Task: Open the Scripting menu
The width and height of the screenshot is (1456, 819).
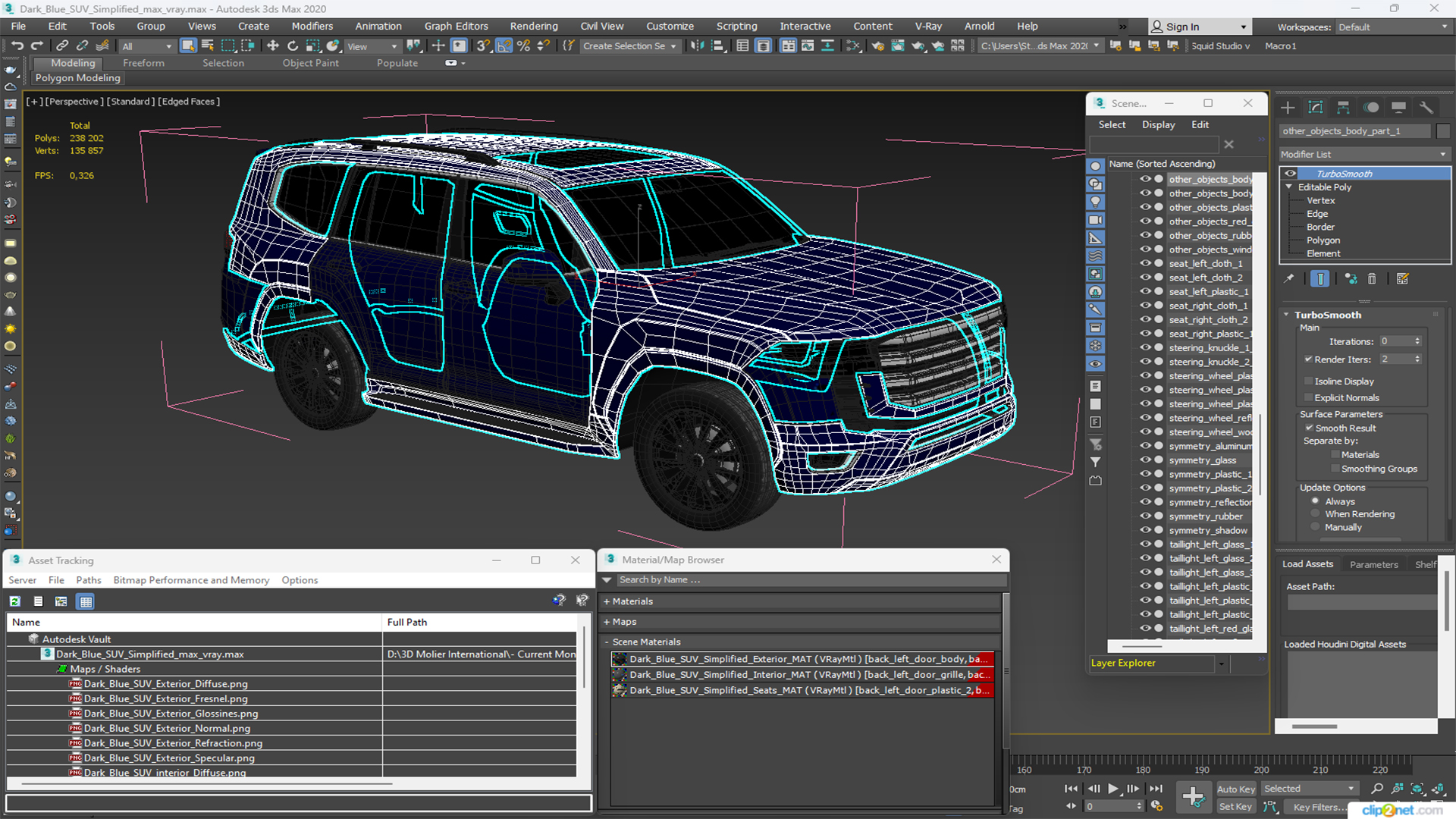Action: point(736,26)
